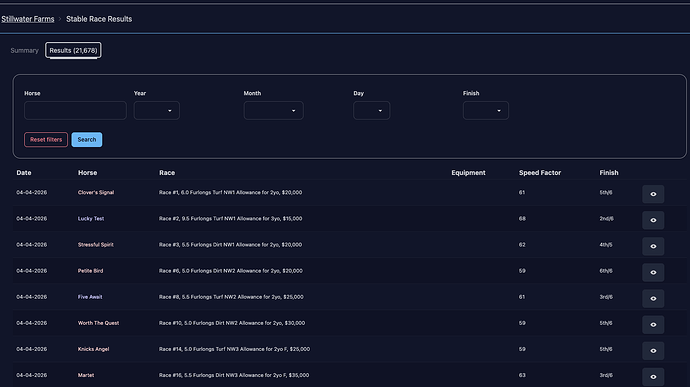
Task: View details for Stressful Spirit race
Action: pyautogui.click(x=653, y=246)
